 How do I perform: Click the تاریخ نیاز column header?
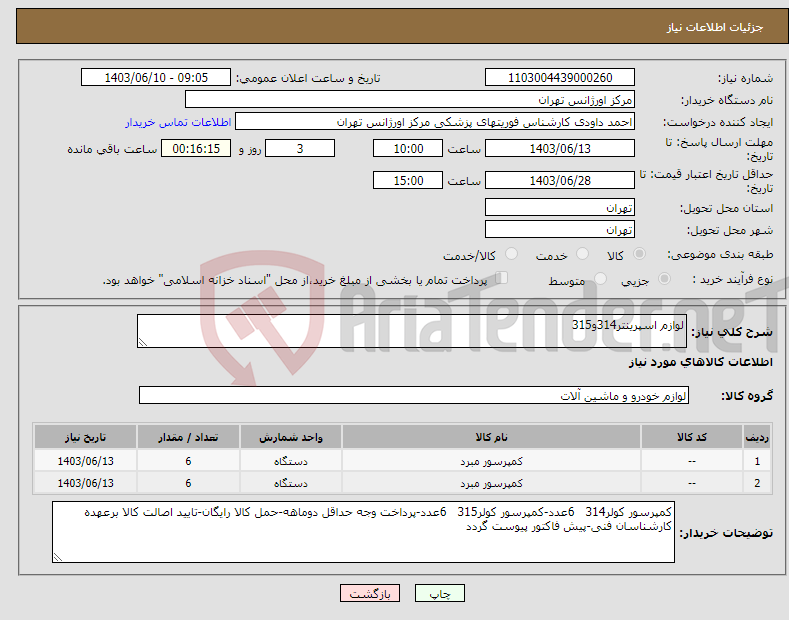pyautogui.click(x=86, y=437)
